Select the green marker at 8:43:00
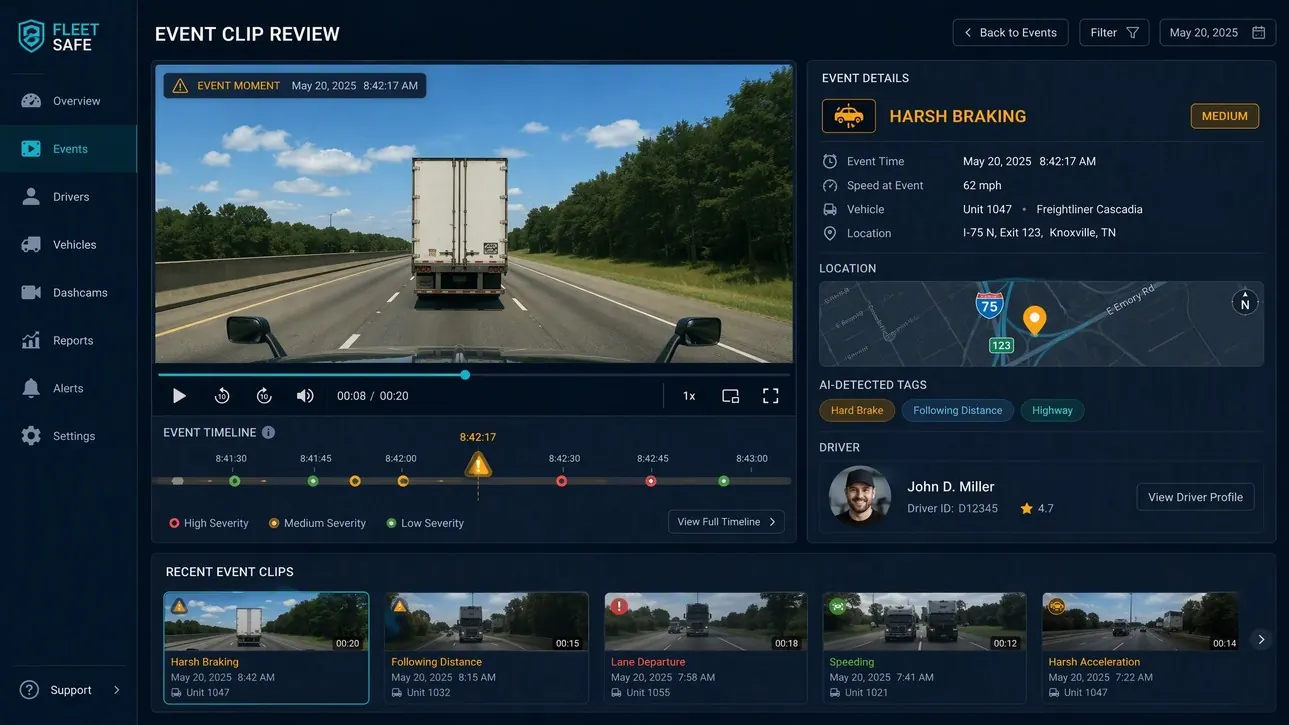1289x725 pixels. click(724, 481)
